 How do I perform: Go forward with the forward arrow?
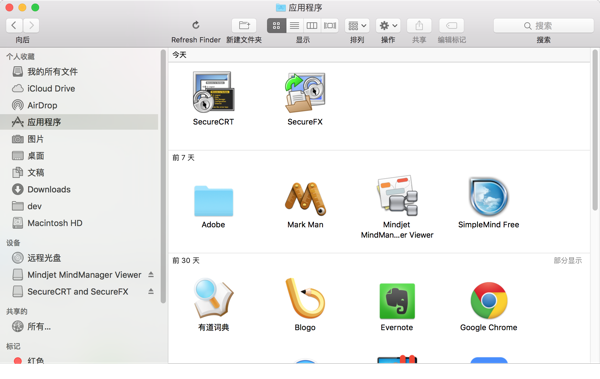tap(31, 26)
